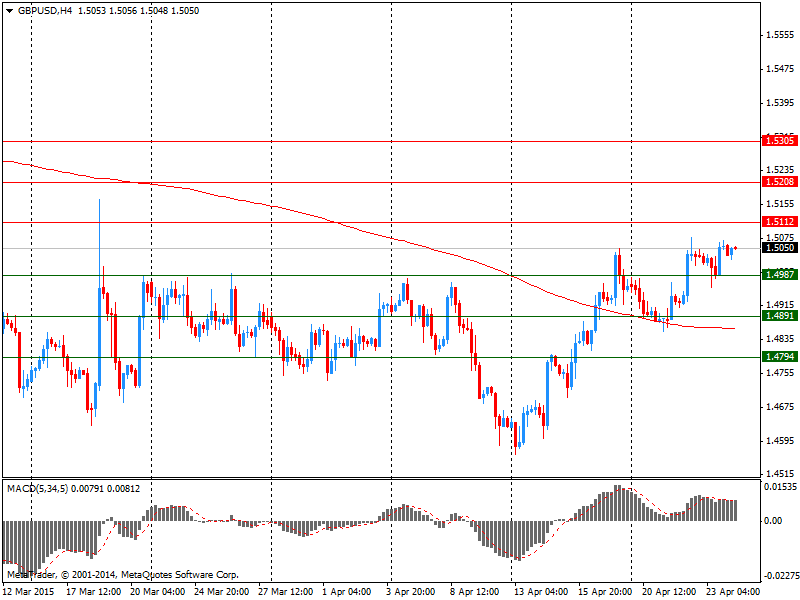Click the 23 Apr 04:00 time label
The height and width of the screenshot is (600, 800).
pos(733,592)
